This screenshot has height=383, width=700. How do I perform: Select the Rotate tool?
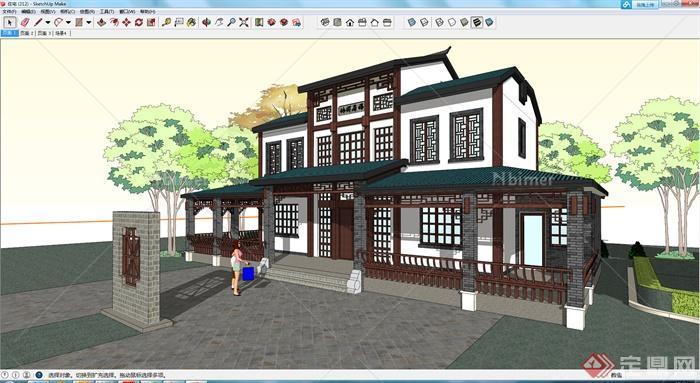(139, 22)
